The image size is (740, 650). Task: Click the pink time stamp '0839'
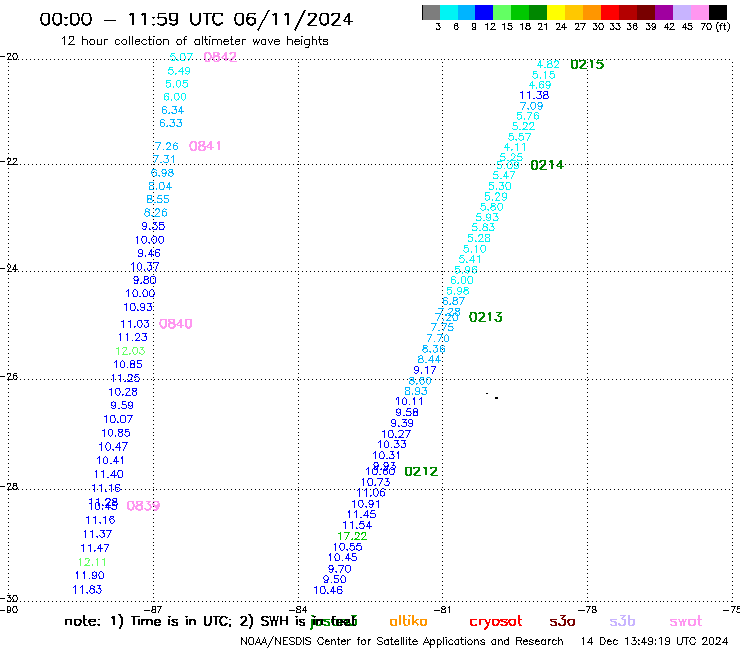(143, 506)
